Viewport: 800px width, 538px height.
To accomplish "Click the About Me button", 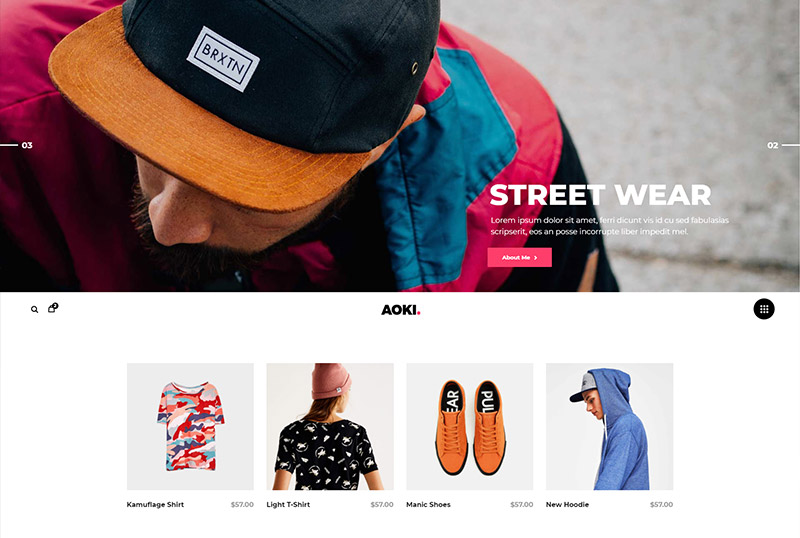I will (519, 257).
